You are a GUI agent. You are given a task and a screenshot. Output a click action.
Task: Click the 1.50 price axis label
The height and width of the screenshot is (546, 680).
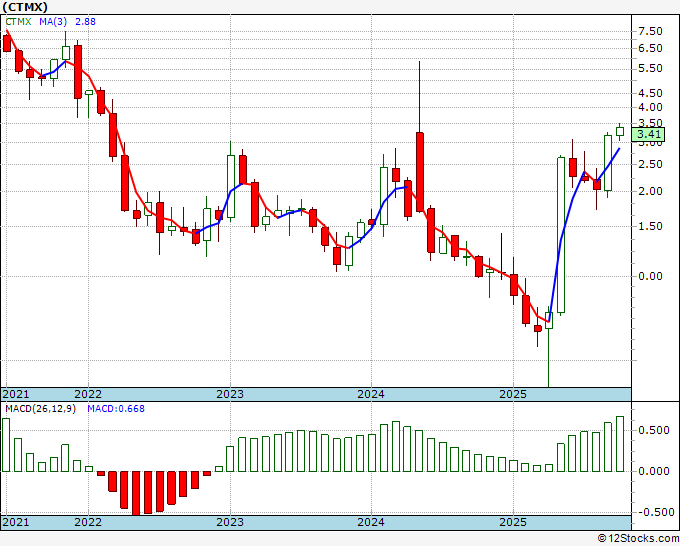click(x=650, y=226)
